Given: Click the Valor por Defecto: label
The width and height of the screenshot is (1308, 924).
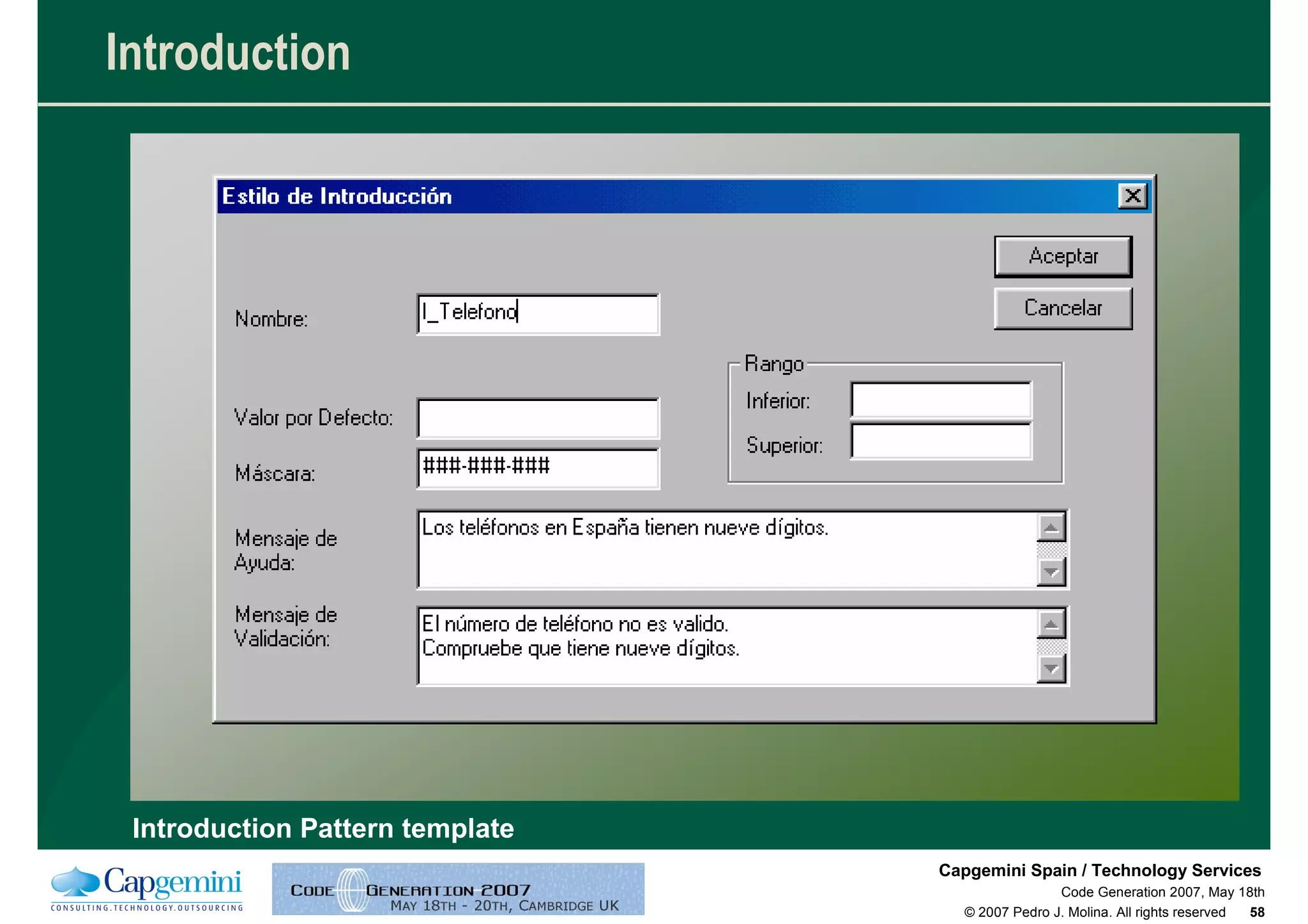Looking at the screenshot, I should coord(313,418).
